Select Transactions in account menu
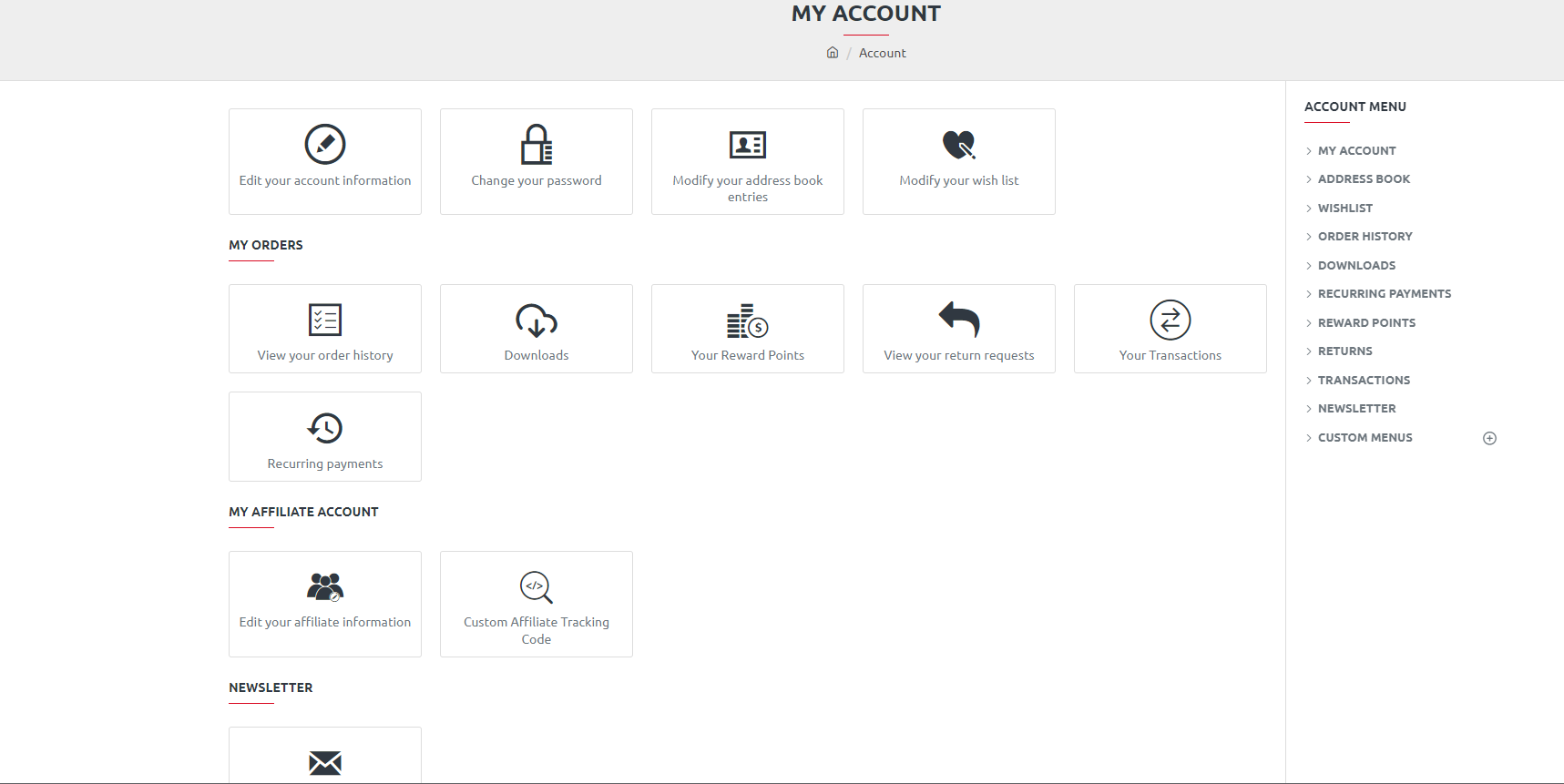This screenshot has height=784, width=1564. pos(1364,380)
